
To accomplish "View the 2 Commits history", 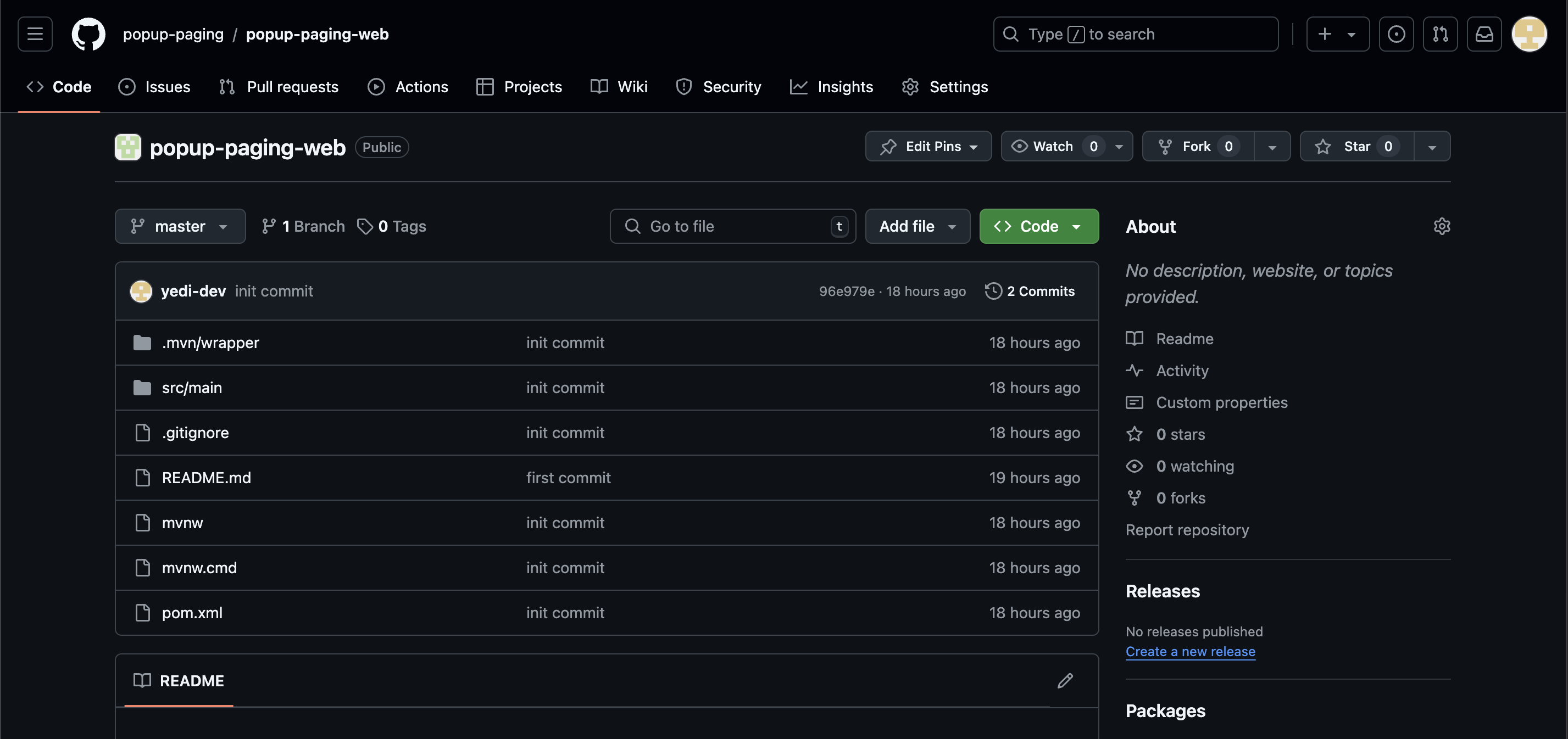I will click(1030, 292).
